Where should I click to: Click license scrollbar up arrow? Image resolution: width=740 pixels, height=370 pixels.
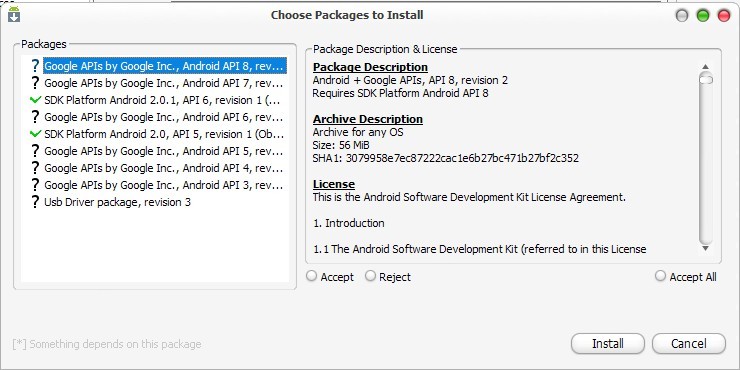[706, 67]
